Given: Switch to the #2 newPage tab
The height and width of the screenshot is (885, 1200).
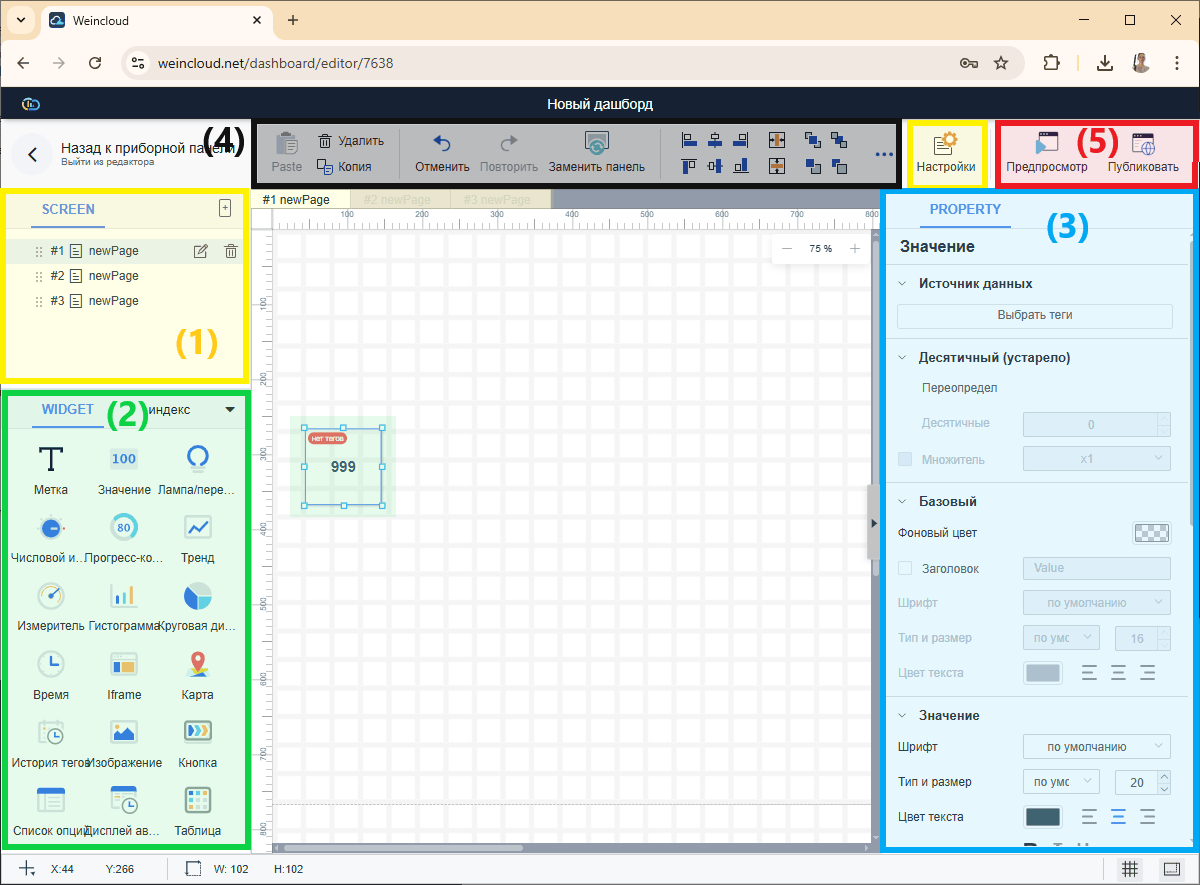Looking at the screenshot, I should (400, 200).
